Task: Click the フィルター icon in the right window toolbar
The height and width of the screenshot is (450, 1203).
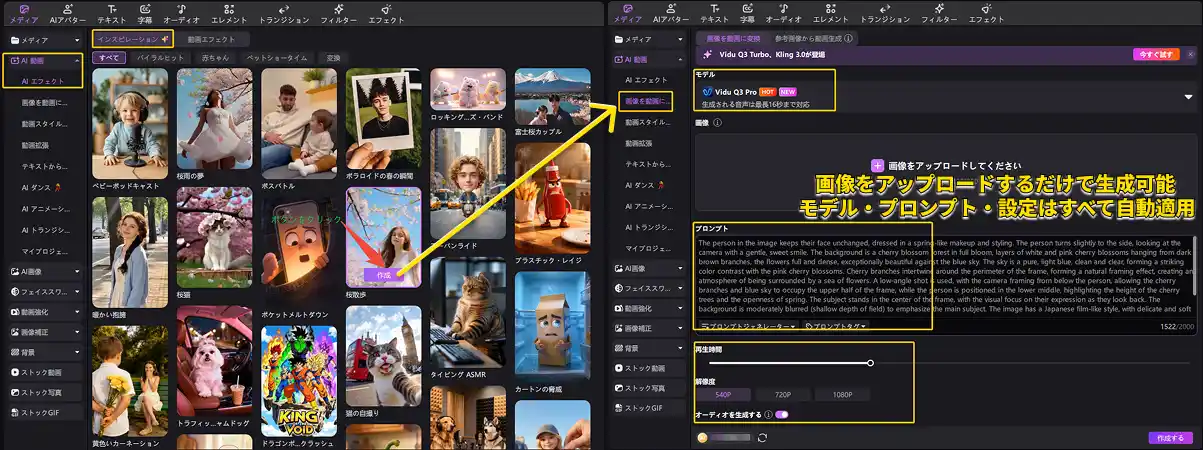Action: 938,13
